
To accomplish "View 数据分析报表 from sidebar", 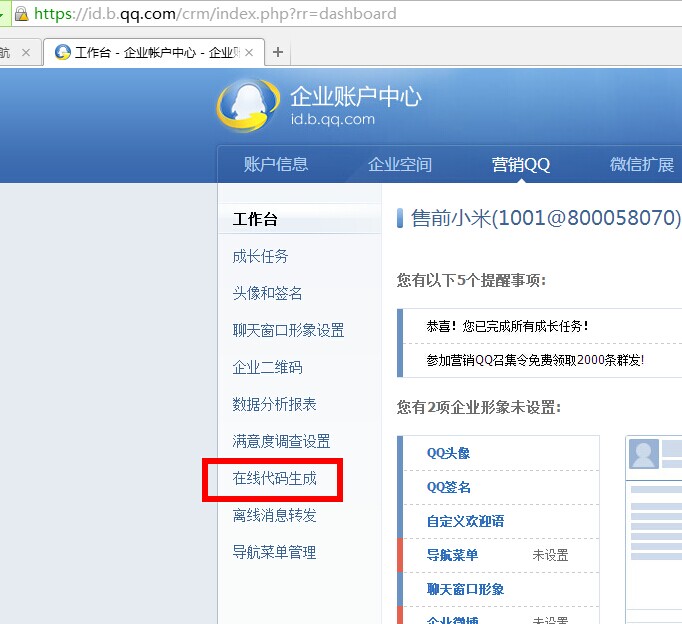I will (275, 404).
